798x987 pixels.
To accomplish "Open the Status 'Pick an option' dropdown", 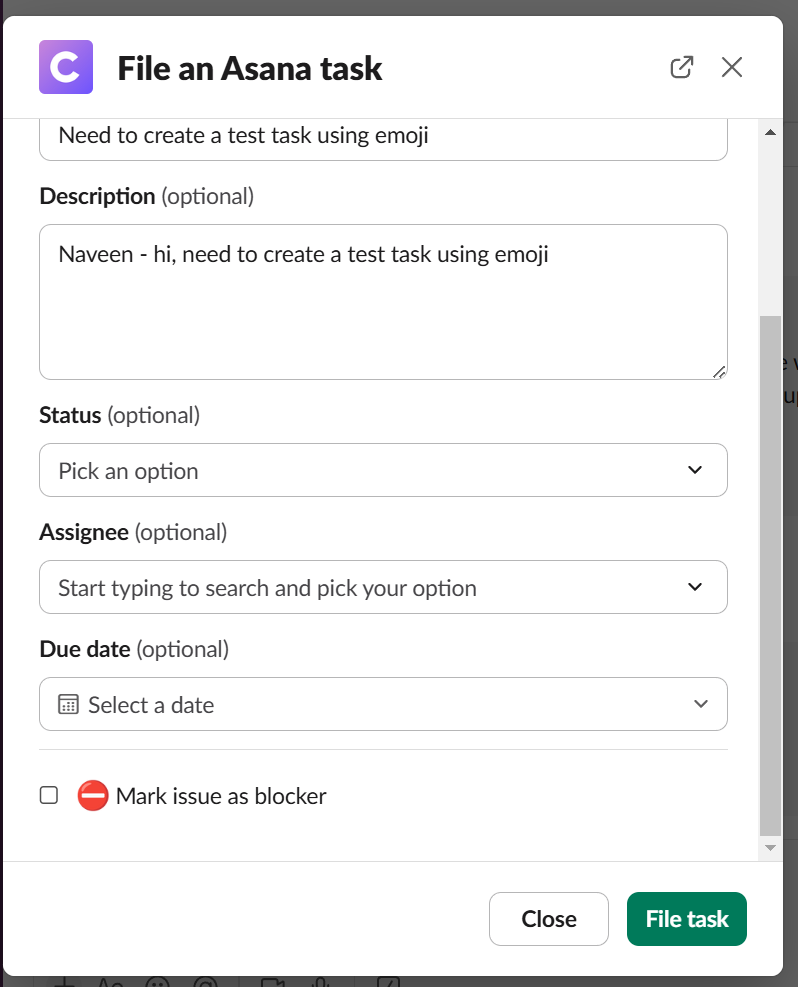I will tap(383, 471).
